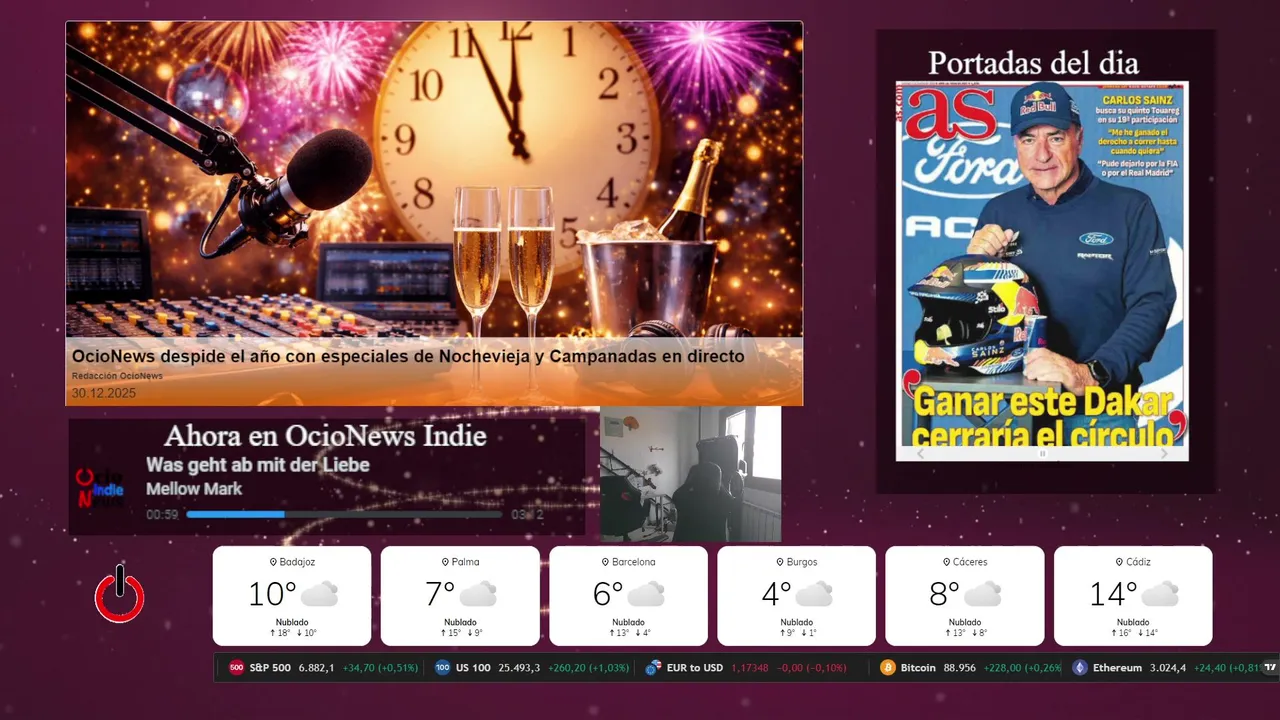The width and height of the screenshot is (1280, 720).
Task: Click Cádiz location pin icon
Action: [x=1119, y=562]
